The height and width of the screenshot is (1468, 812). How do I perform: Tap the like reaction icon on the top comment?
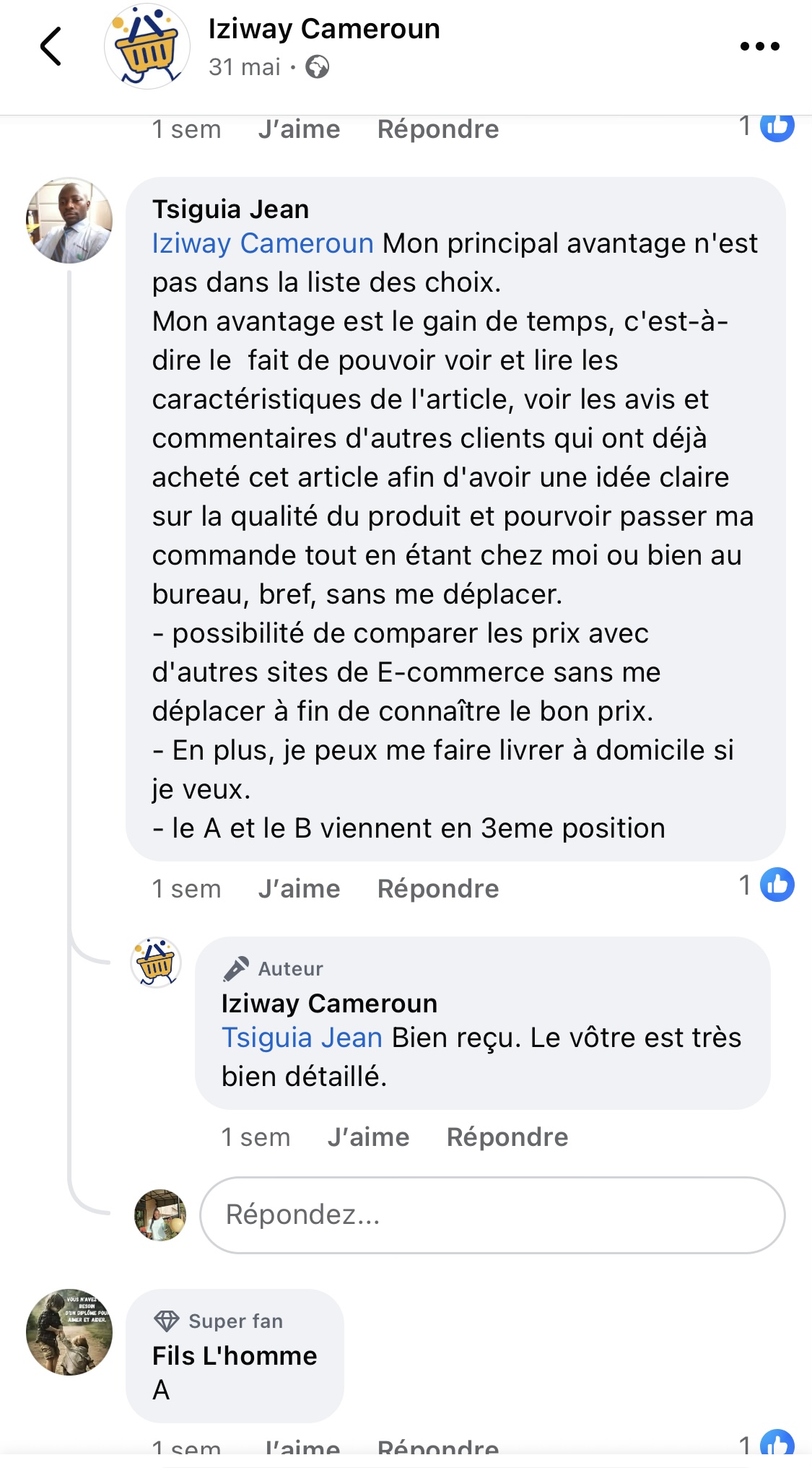(777, 126)
